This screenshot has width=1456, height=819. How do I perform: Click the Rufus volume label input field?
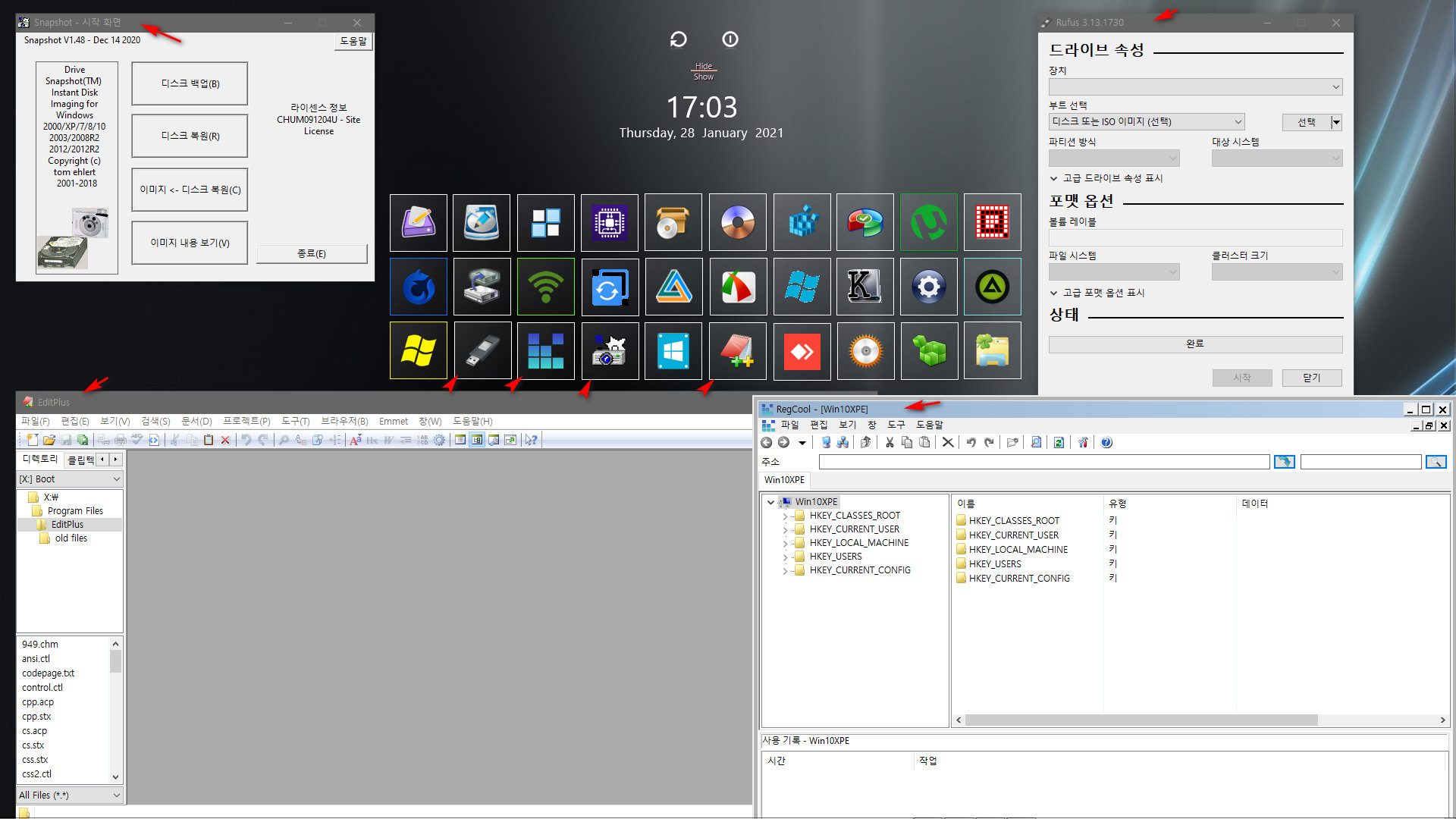coord(1195,237)
